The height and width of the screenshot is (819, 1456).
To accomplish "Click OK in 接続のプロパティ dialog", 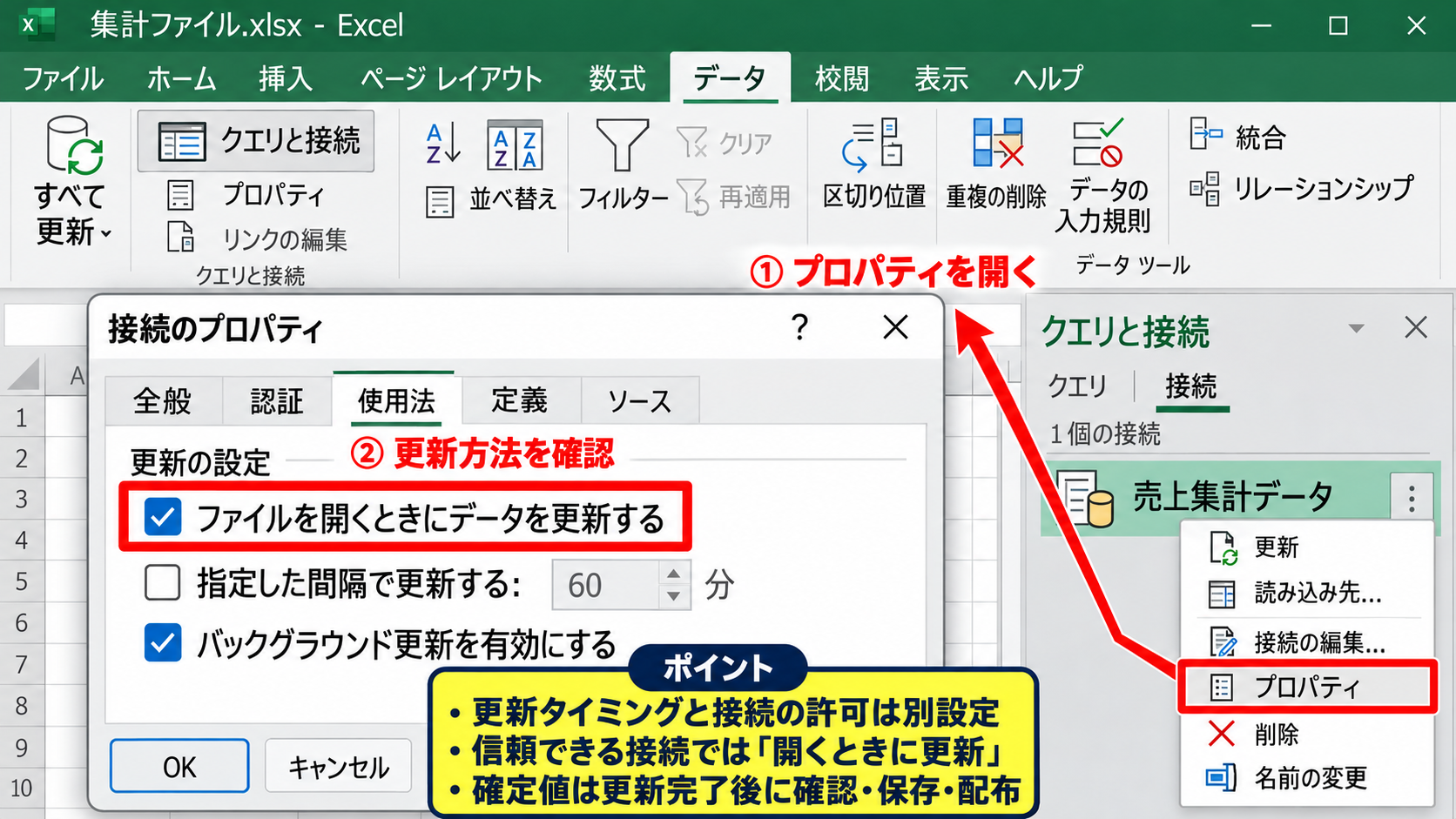I will click(x=179, y=767).
